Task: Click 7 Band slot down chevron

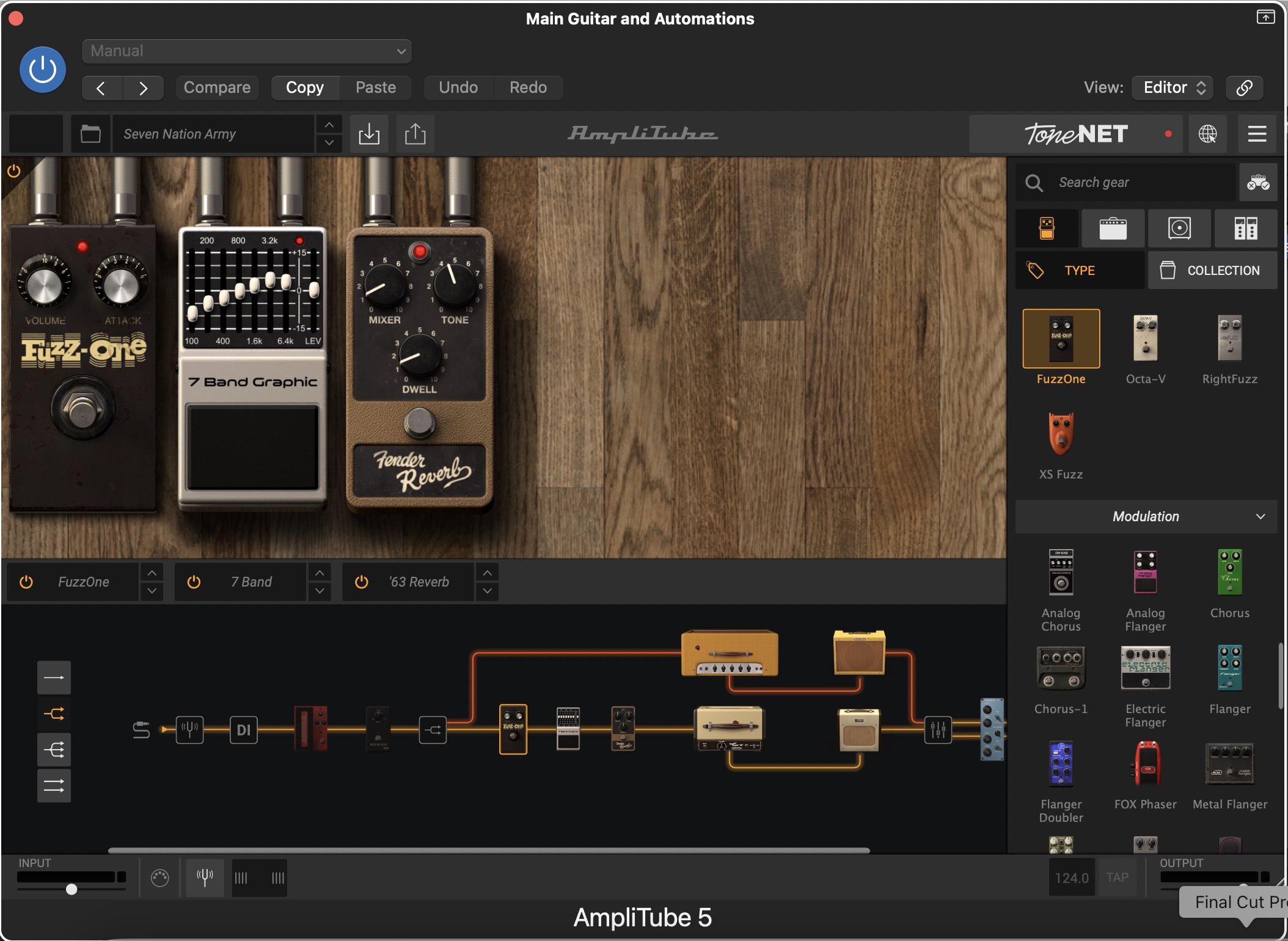Action: coord(320,591)
